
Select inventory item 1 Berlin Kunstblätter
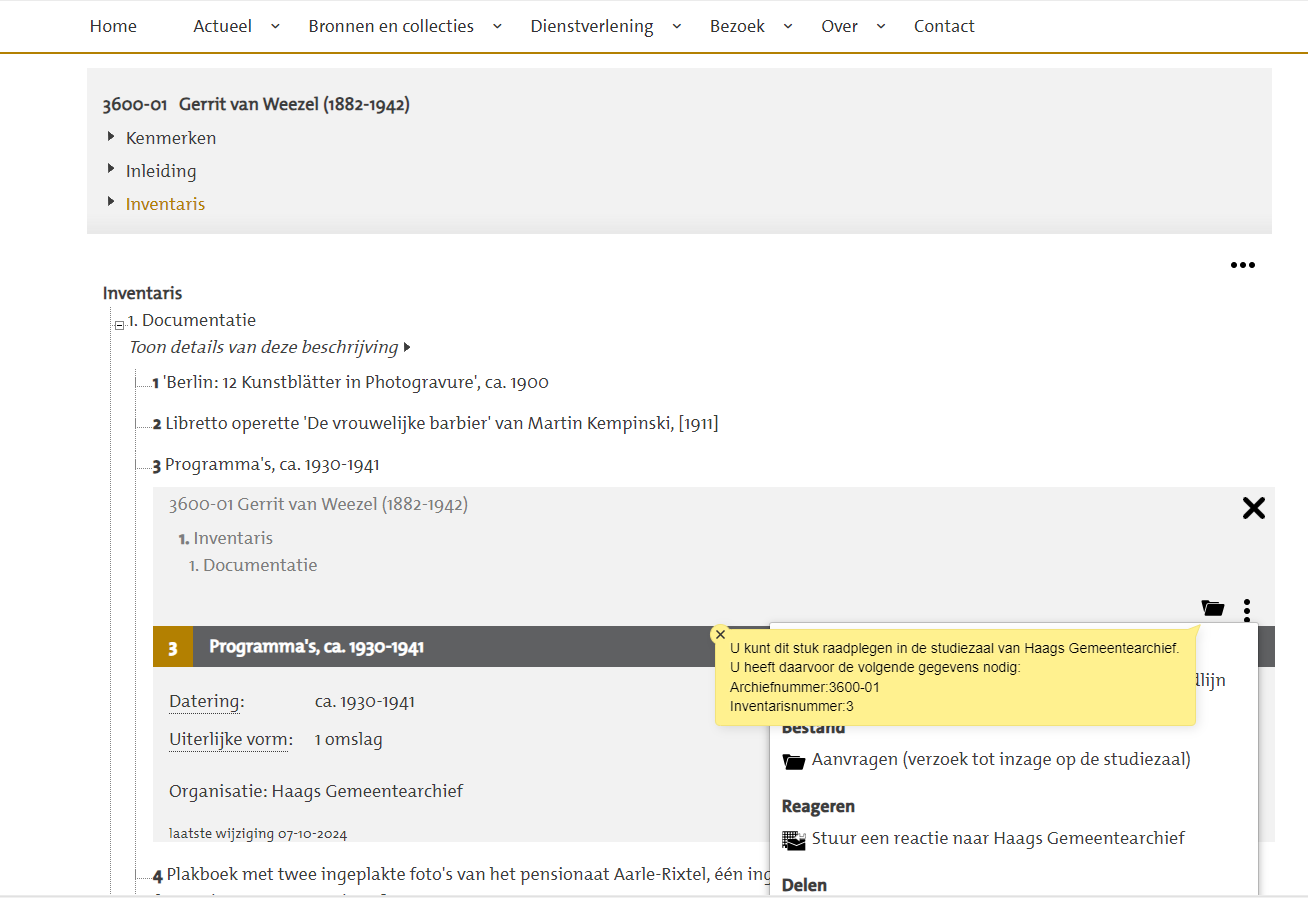tap(355, 383)
